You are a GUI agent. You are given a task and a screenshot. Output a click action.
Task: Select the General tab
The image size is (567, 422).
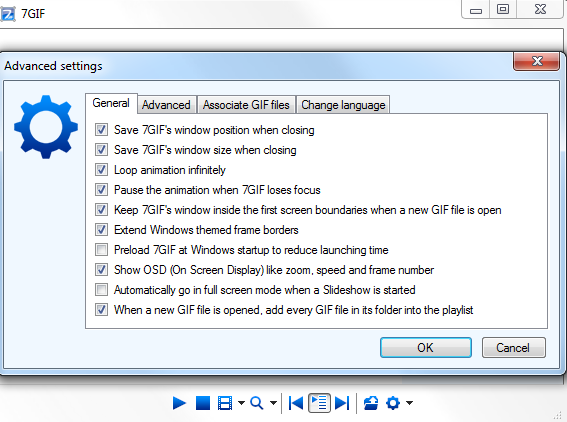pos(111,103)
